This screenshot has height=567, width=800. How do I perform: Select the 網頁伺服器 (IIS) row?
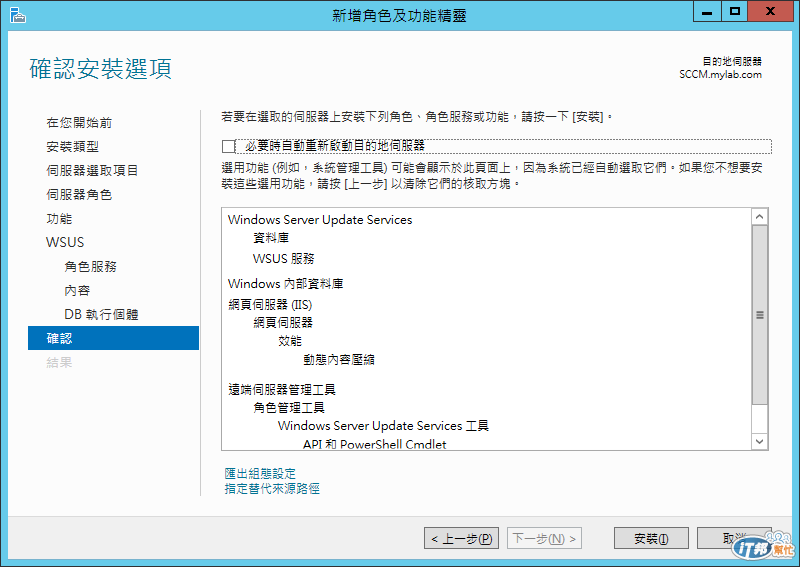tap(270, 305)
